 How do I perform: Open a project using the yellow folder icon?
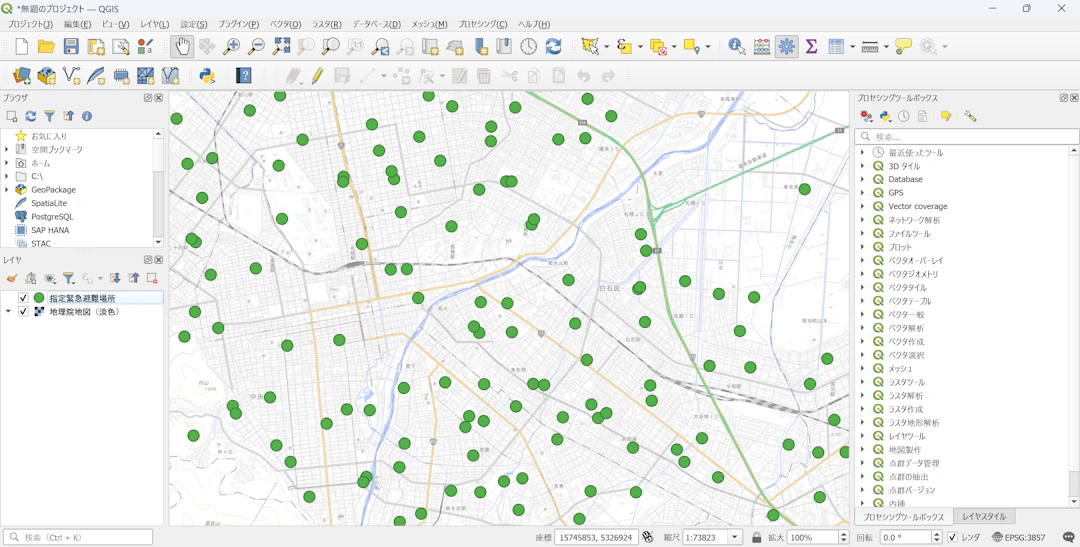[46, 46]
